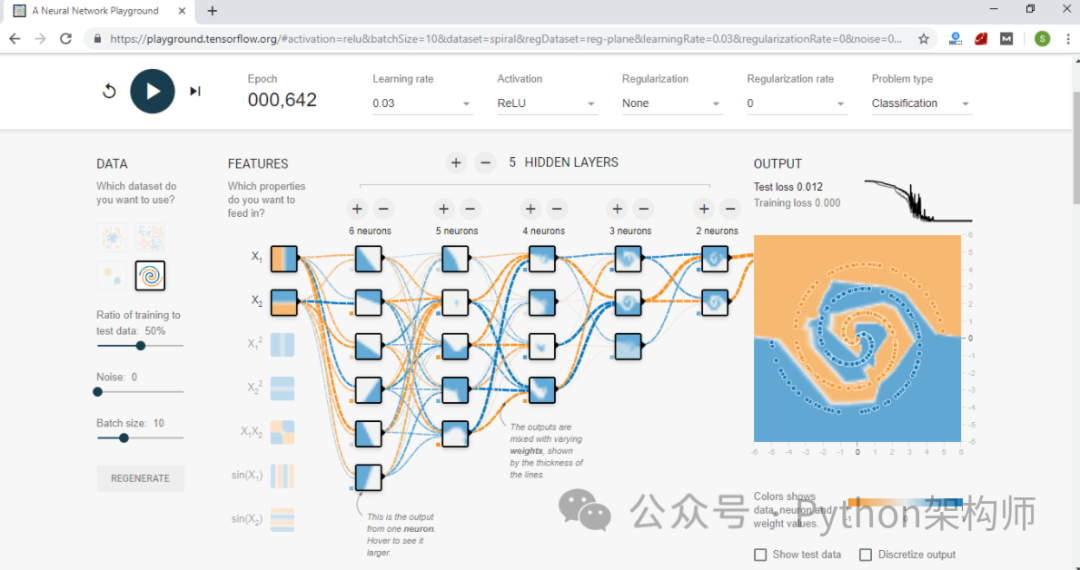1080x570 pixels.
Task: Reload the page
Action: coord(66,39)
